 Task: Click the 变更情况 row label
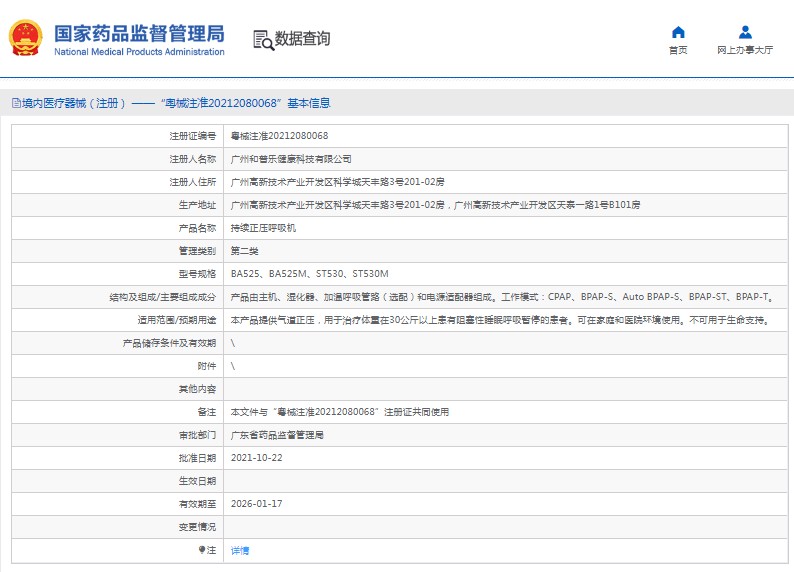197,527
